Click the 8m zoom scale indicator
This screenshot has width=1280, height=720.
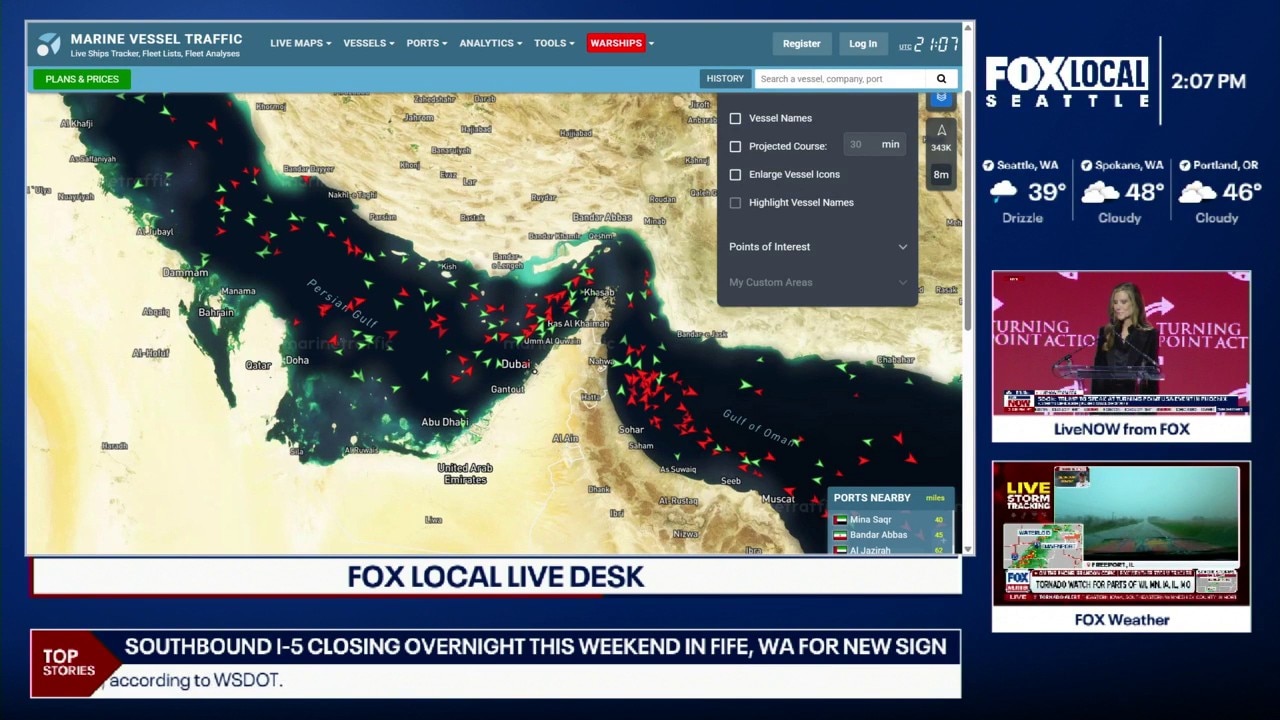[940, 174]
